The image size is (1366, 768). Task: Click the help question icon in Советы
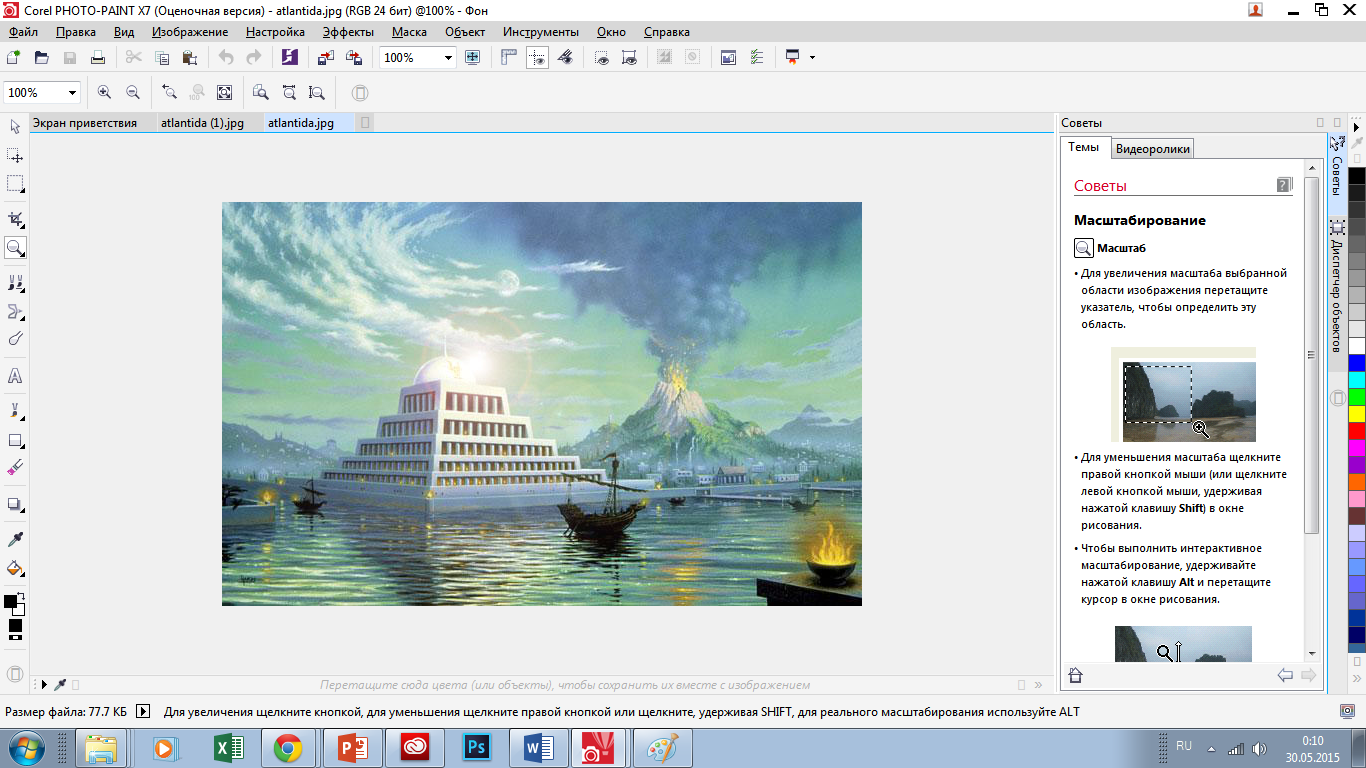click(1285, 185)
